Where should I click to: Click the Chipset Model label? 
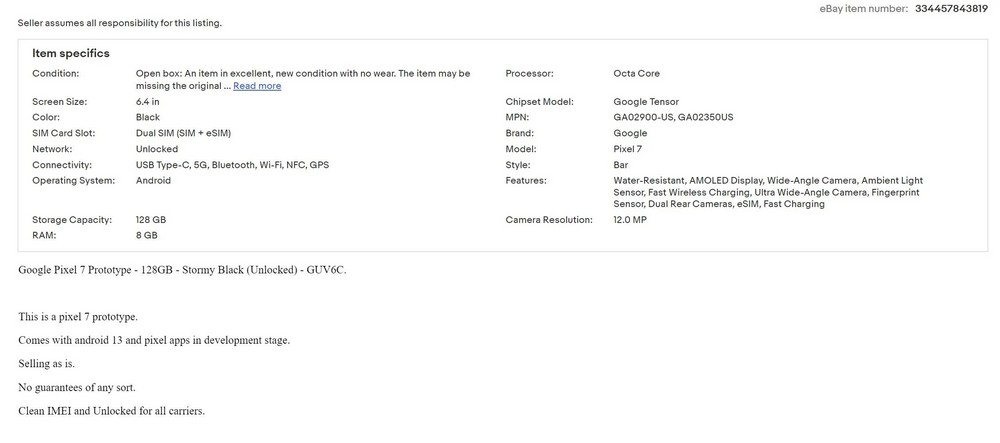(540, 102)
